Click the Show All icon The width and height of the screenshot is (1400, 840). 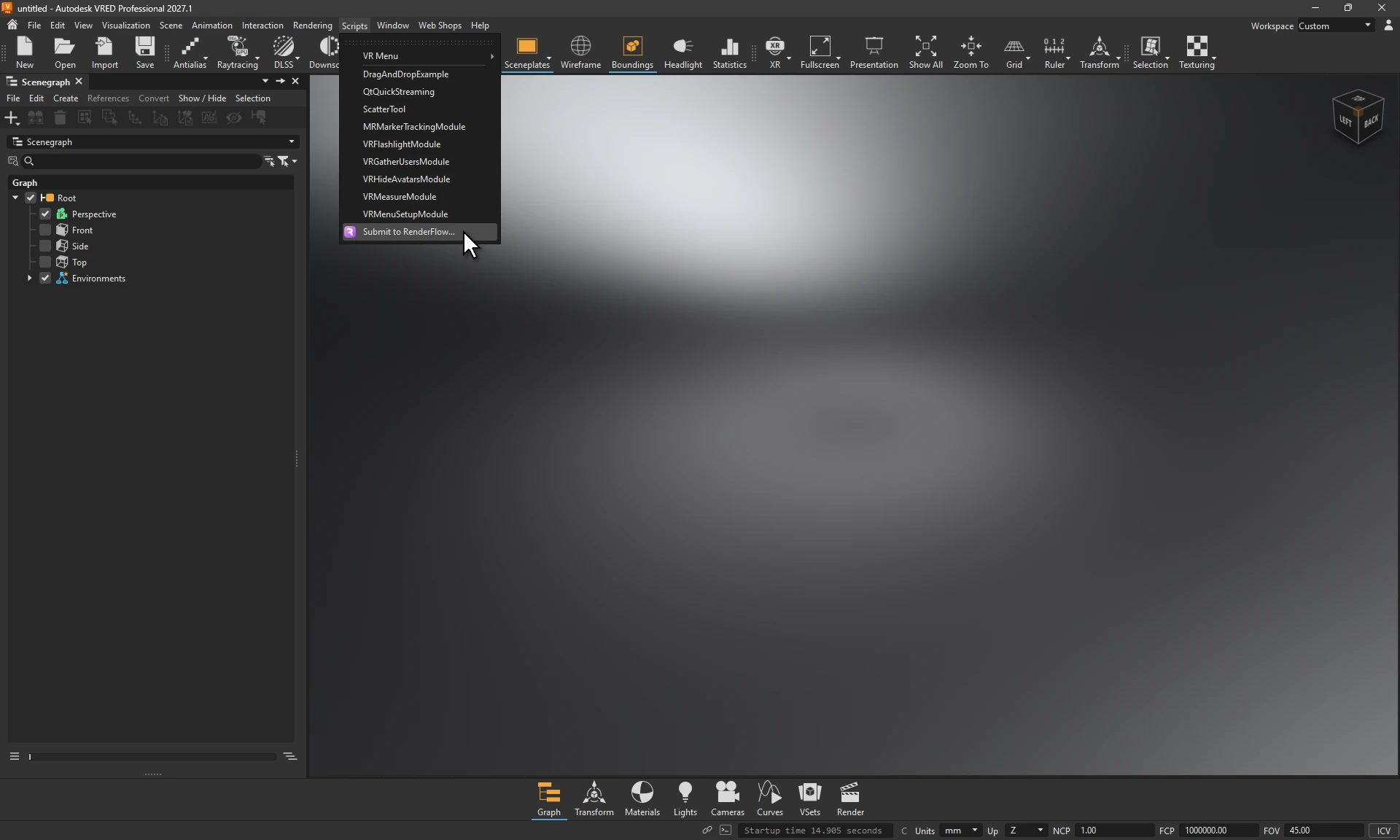point(926,52)
